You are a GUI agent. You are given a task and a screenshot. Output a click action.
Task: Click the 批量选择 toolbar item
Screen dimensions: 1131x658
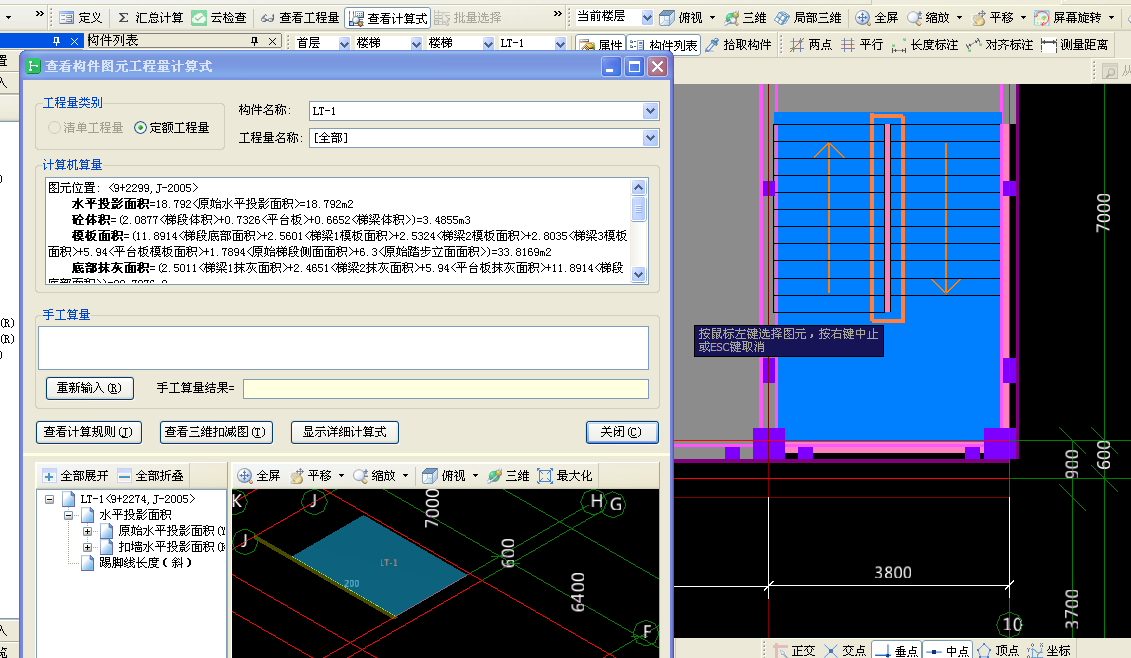[x=468, y=17]
